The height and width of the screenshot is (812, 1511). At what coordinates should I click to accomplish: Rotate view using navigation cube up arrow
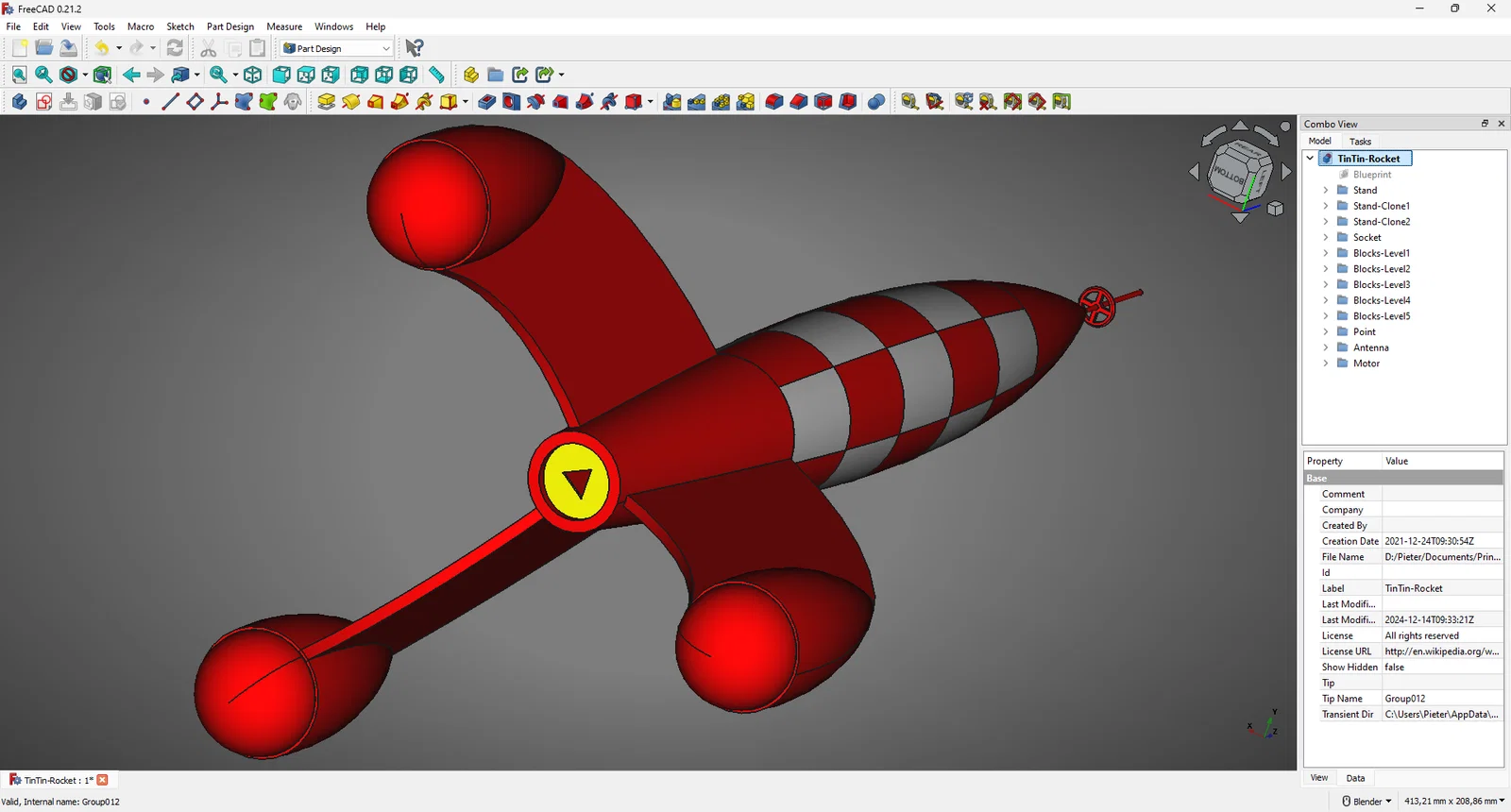(1240, 126)
